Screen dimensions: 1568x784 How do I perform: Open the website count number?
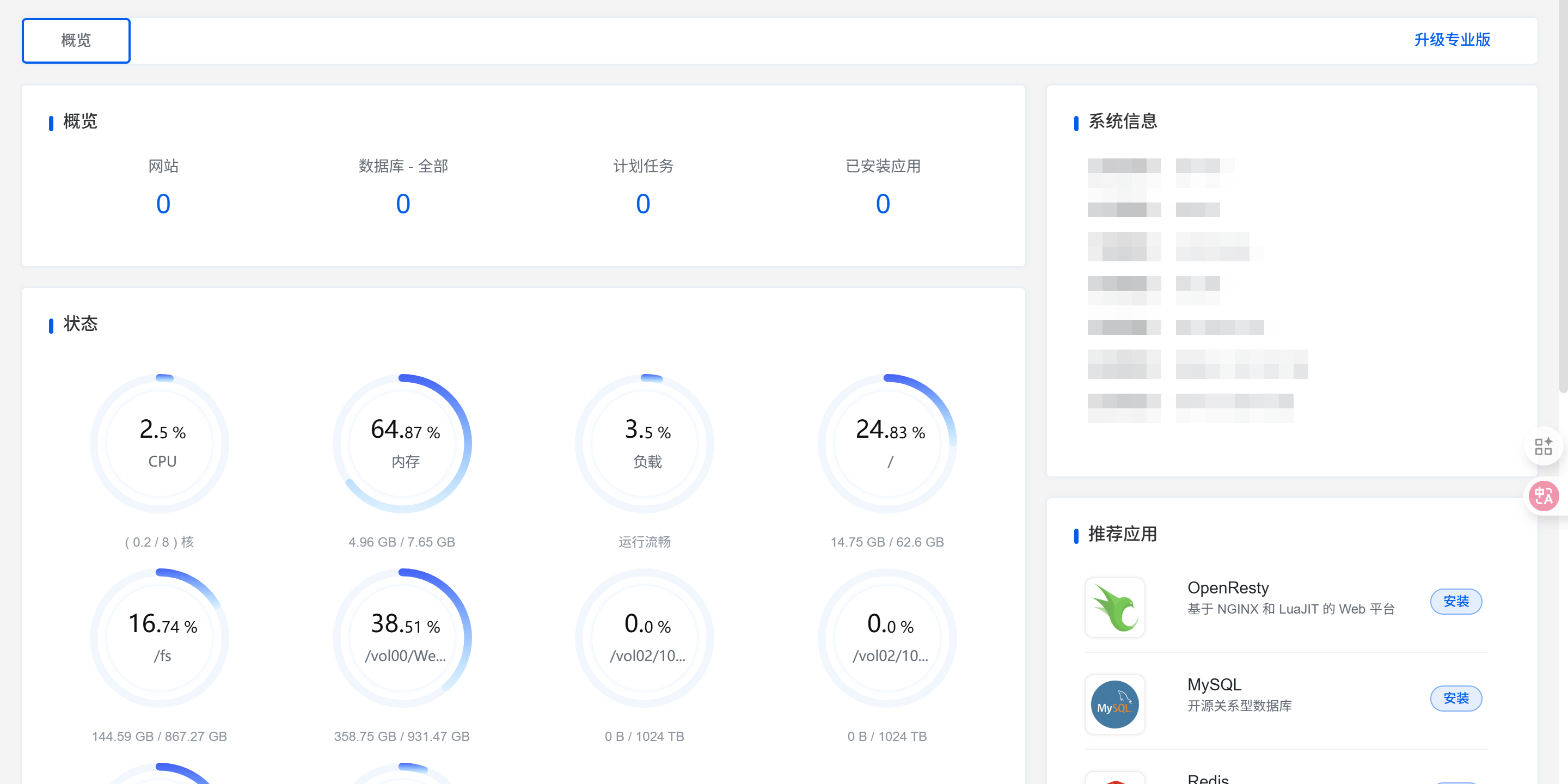163,204
